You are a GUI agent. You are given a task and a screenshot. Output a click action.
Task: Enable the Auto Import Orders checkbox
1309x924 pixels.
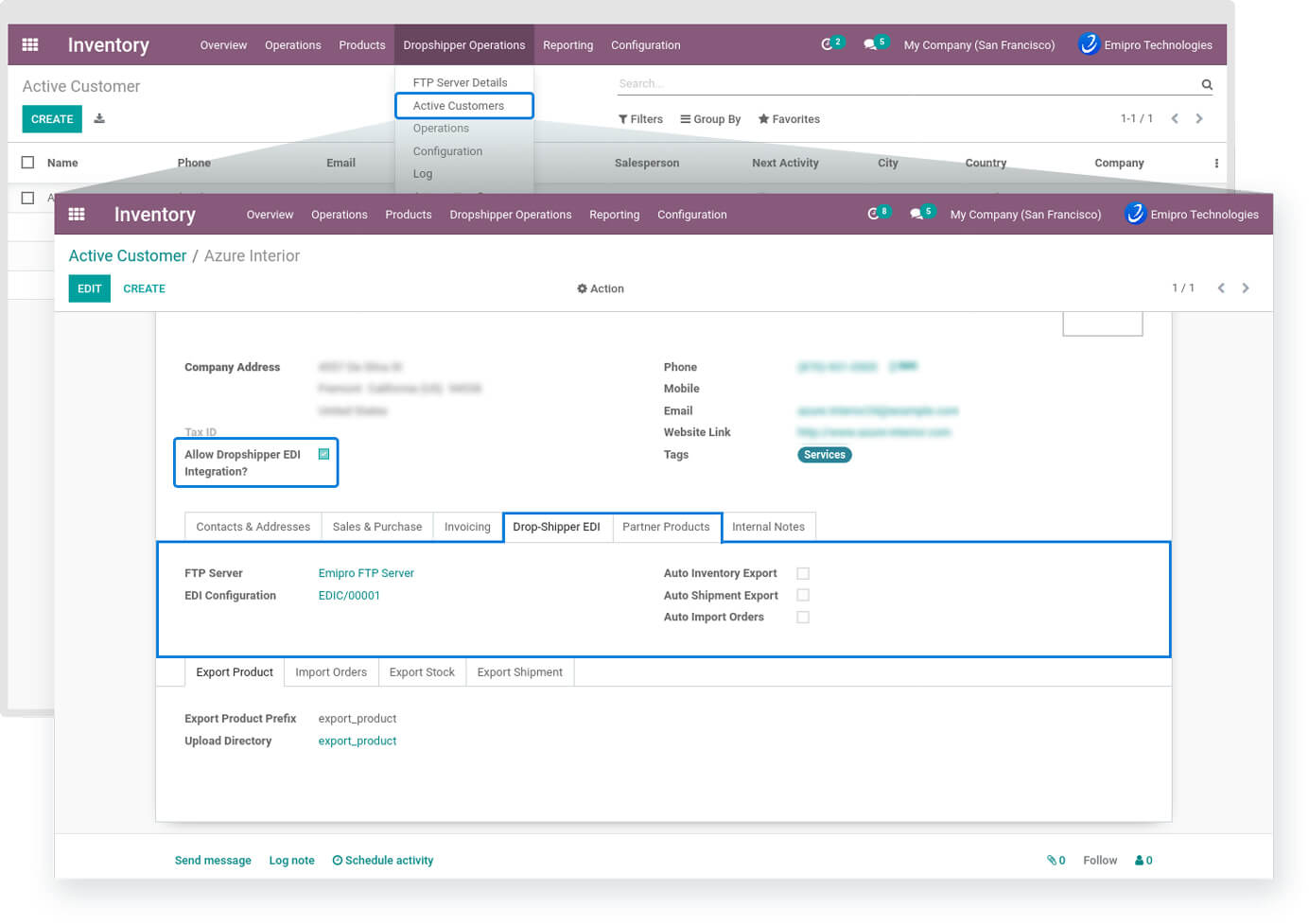coord(803,618)
